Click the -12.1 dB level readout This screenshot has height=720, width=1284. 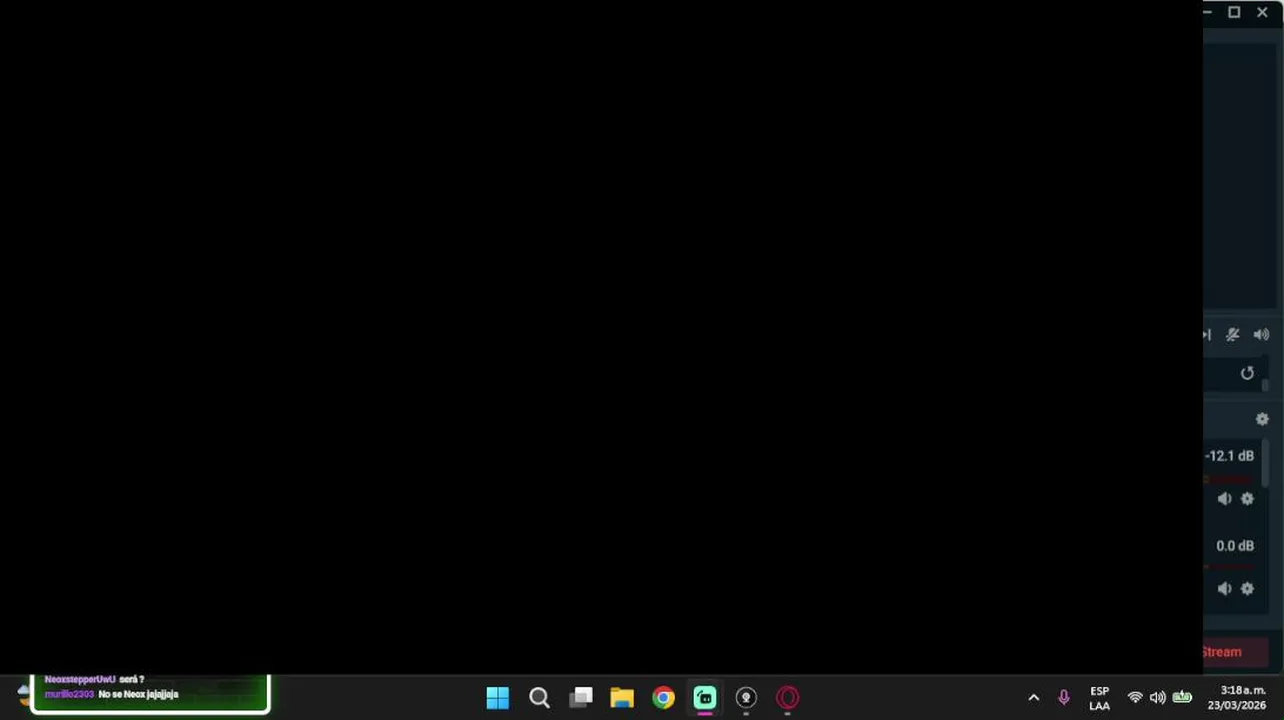[1229, 456]
